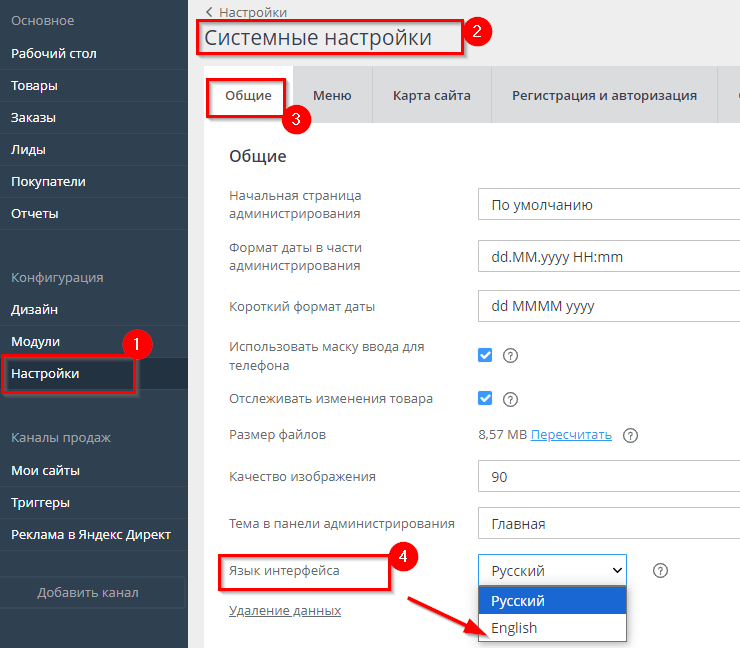Click help icon beside interface language dropdown
The width and height of the screenshot is (740, 648).
660,570
